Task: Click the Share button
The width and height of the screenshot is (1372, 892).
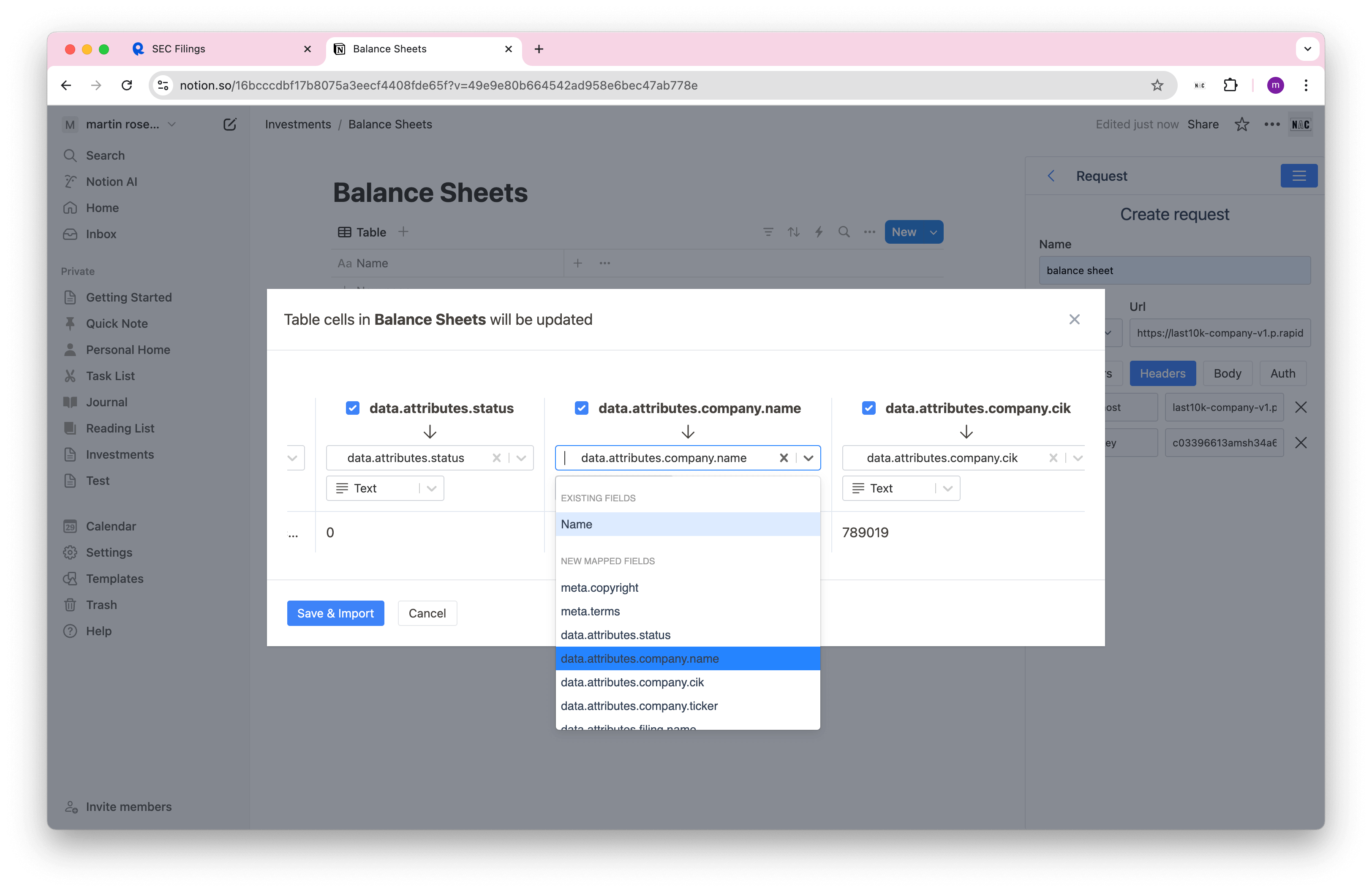Action: click(1203, 125)
